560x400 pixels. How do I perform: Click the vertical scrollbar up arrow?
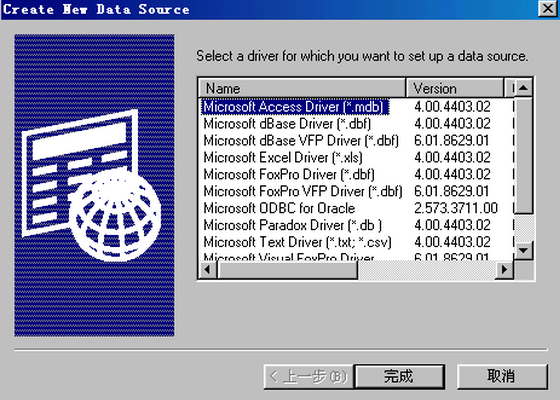[523, 88]
